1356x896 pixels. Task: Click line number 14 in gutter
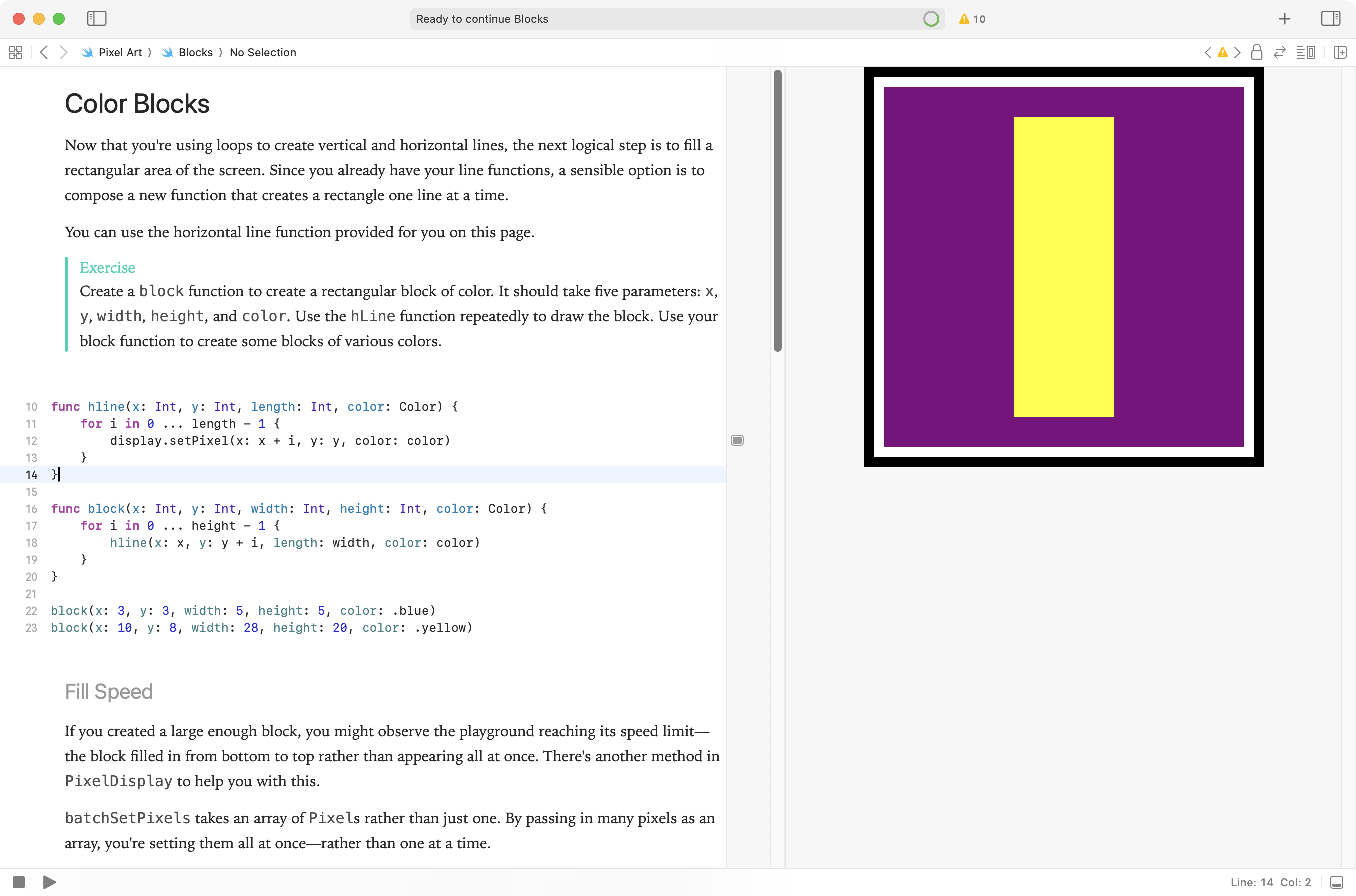coord(31,475)
